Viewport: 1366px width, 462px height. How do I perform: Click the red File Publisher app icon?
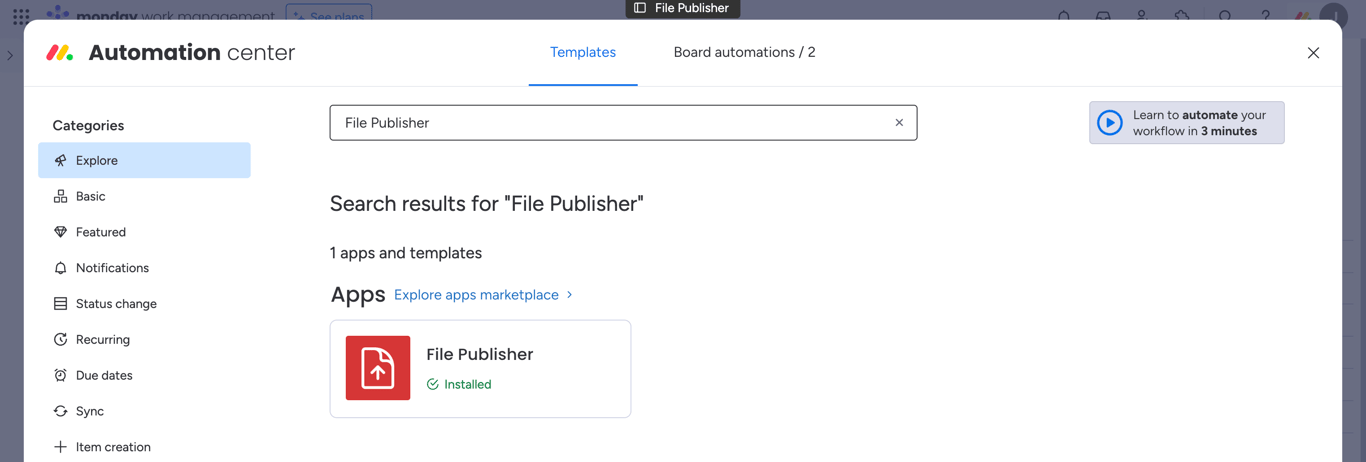(378, 368)
